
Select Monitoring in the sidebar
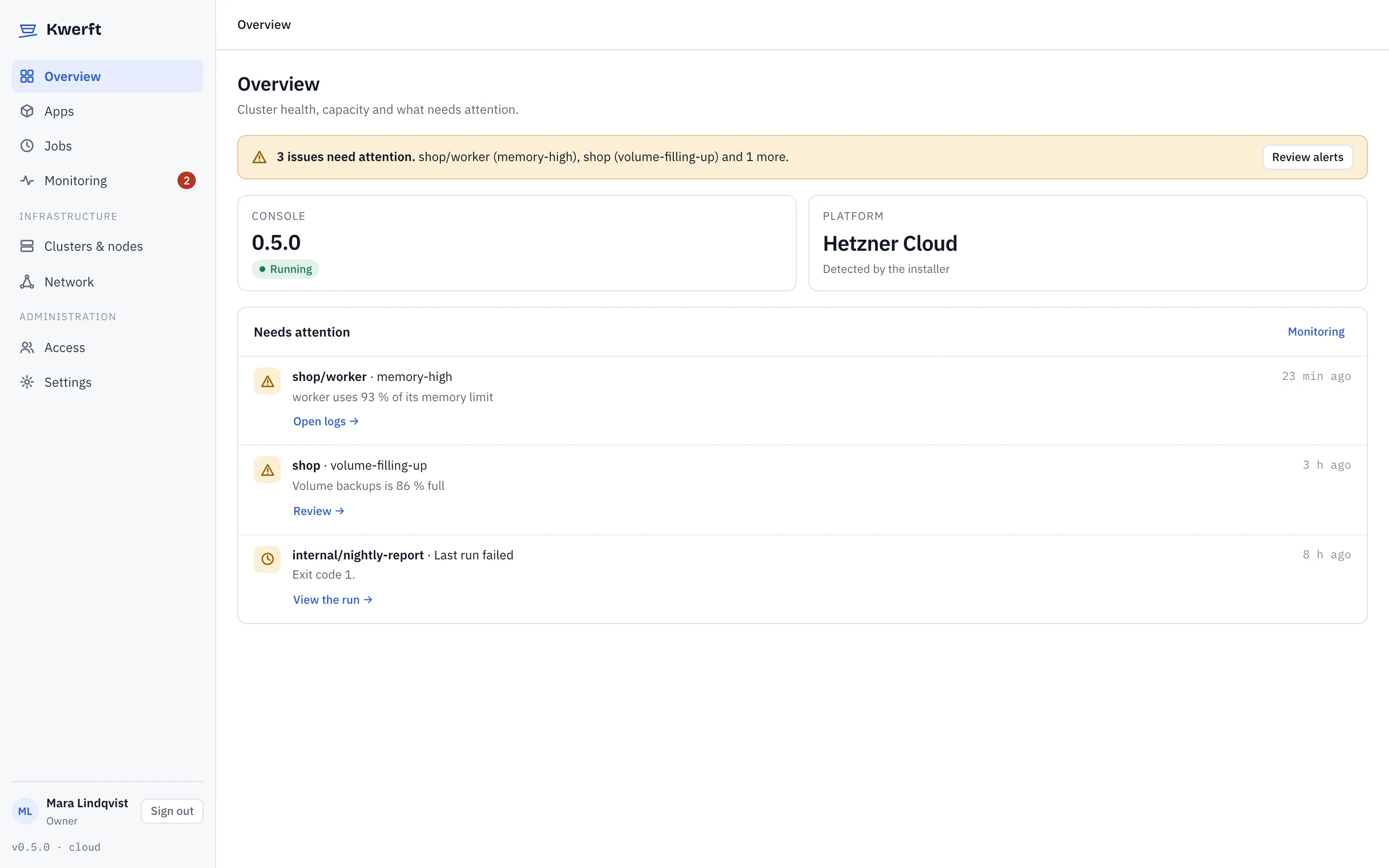(x=108, y=180)
